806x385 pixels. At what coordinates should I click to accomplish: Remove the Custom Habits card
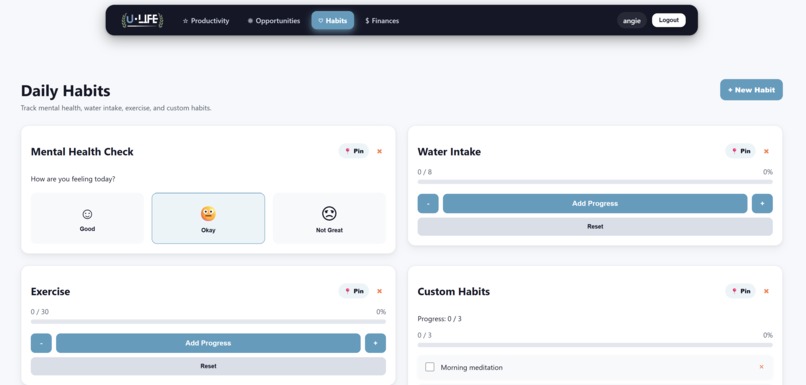(766, 291)
